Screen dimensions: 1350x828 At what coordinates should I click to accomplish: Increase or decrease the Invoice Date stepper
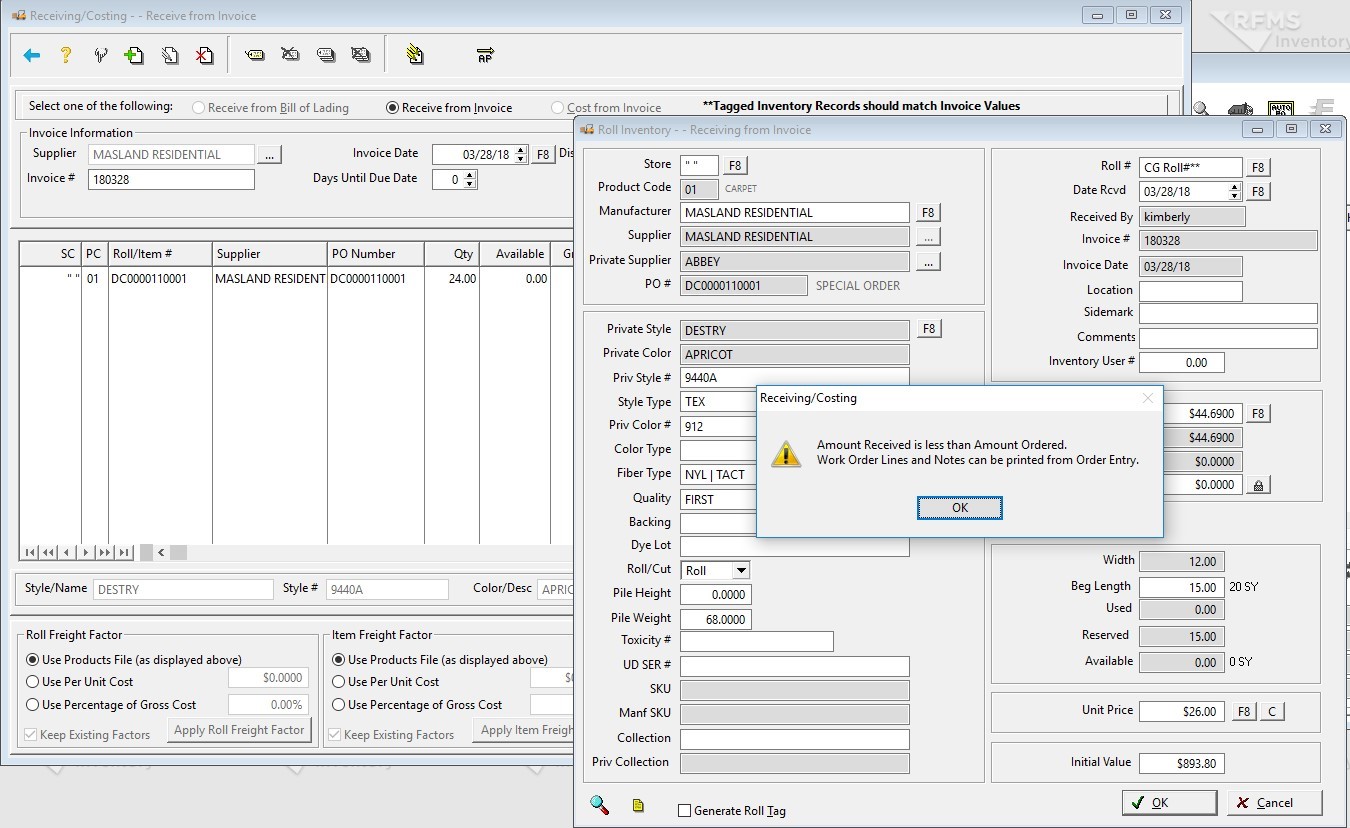pyautogui.click(x=521, y=155)
